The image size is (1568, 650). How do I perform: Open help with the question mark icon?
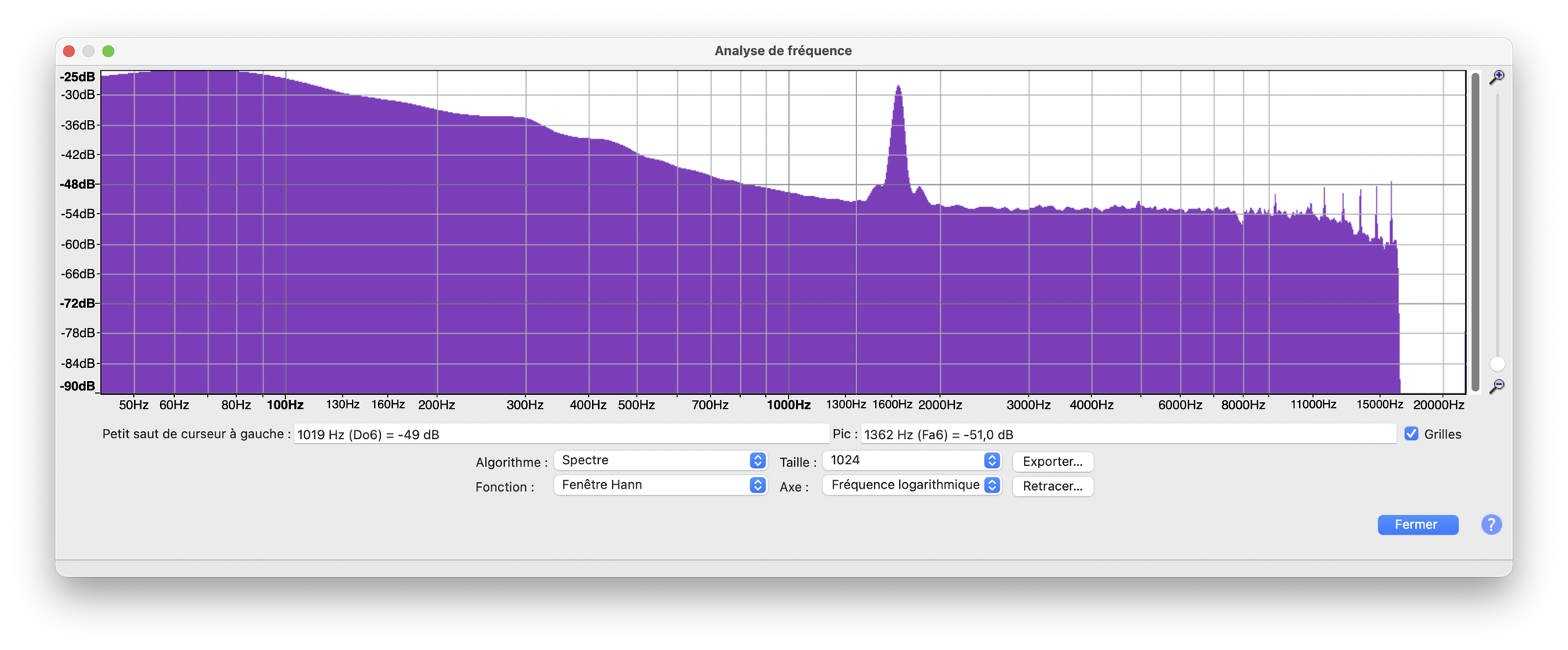tap(1491, 525)
